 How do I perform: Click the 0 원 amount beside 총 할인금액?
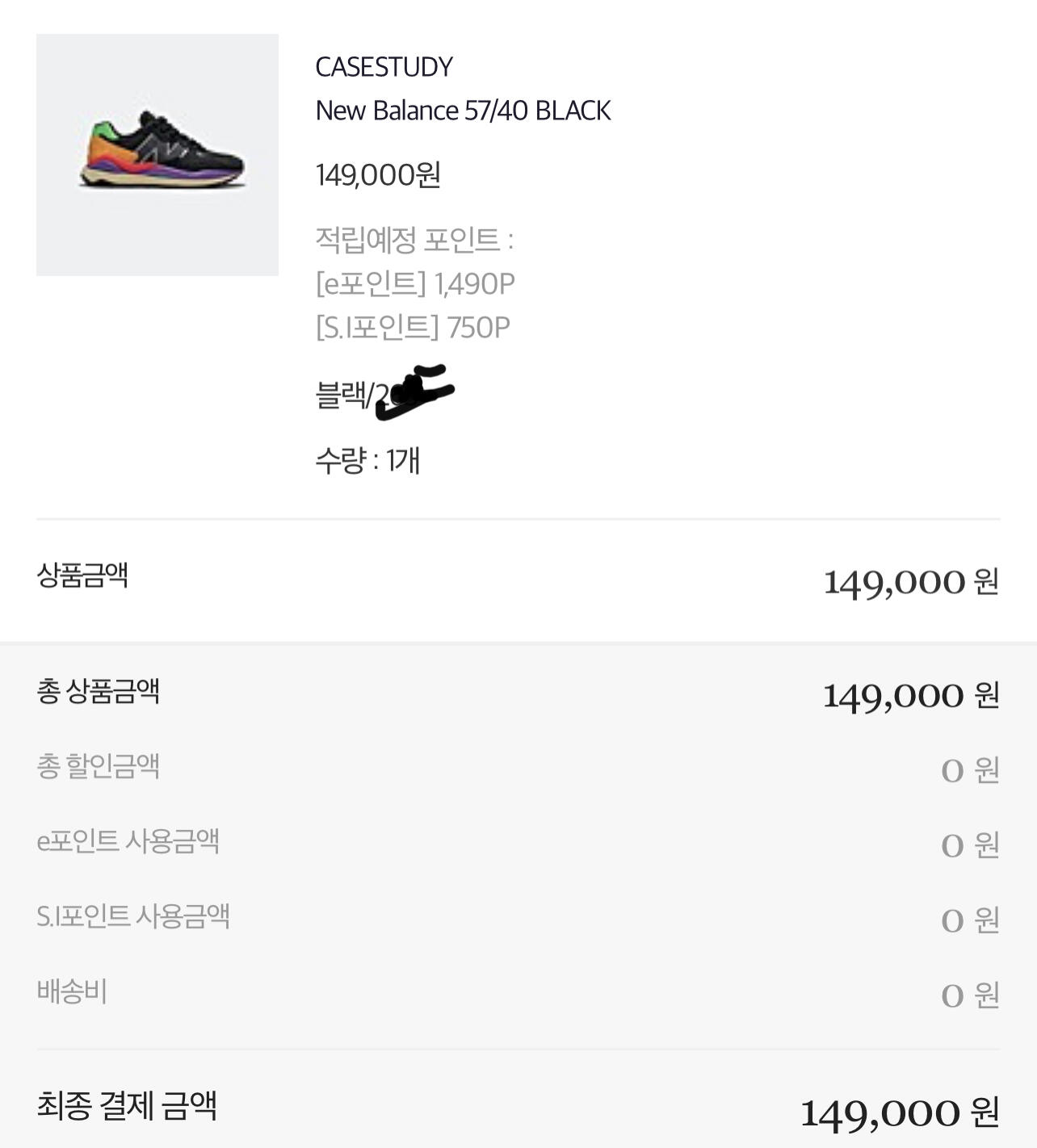click(970, 770)
